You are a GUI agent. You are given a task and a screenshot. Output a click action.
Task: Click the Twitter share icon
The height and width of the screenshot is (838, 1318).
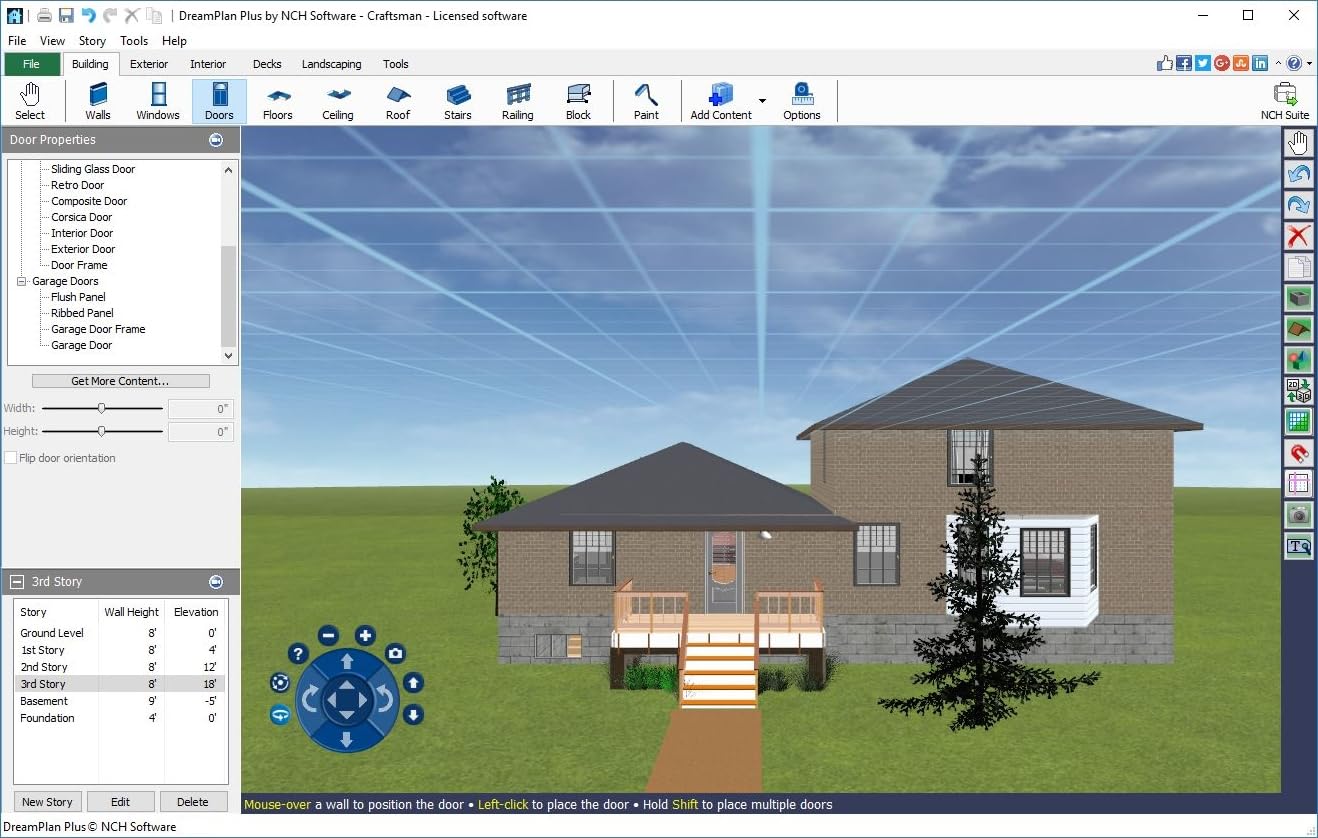coord(1203,63)
